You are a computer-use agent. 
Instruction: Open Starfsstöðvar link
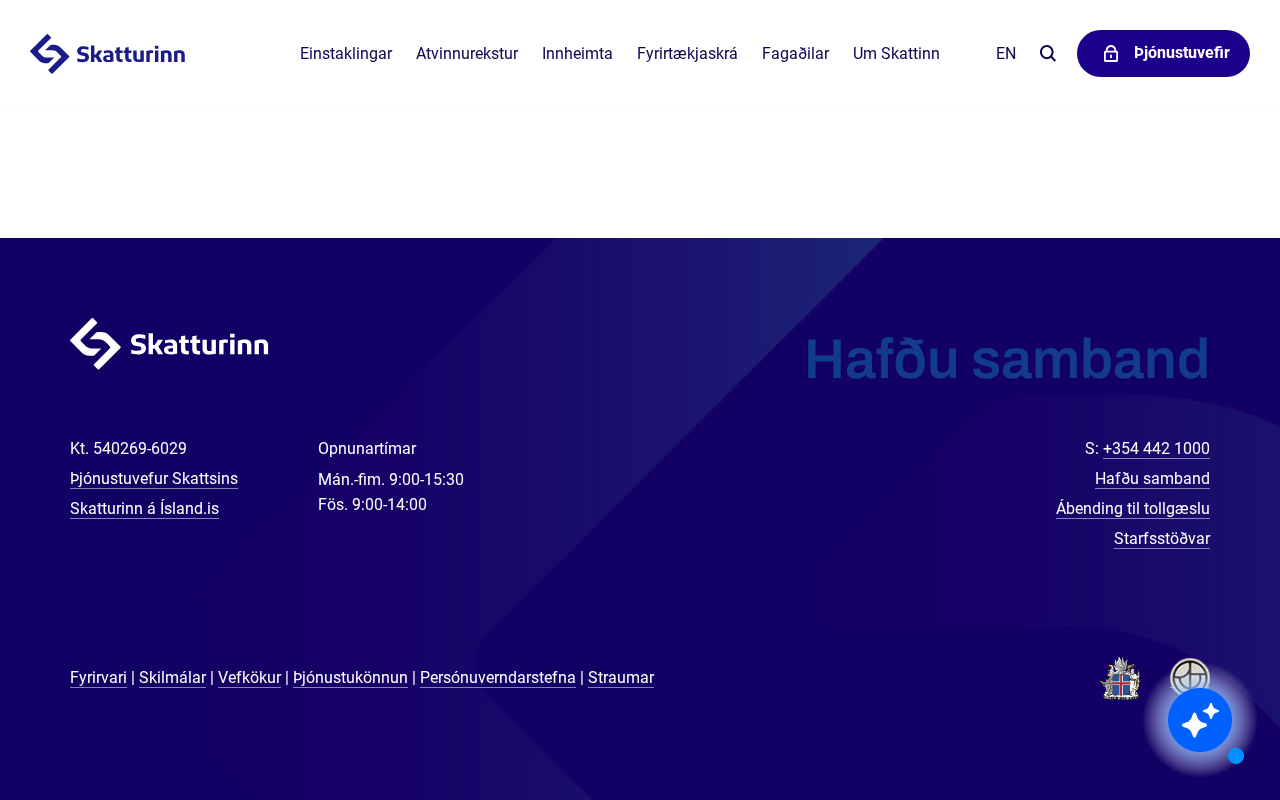[x=1162, y=539]
